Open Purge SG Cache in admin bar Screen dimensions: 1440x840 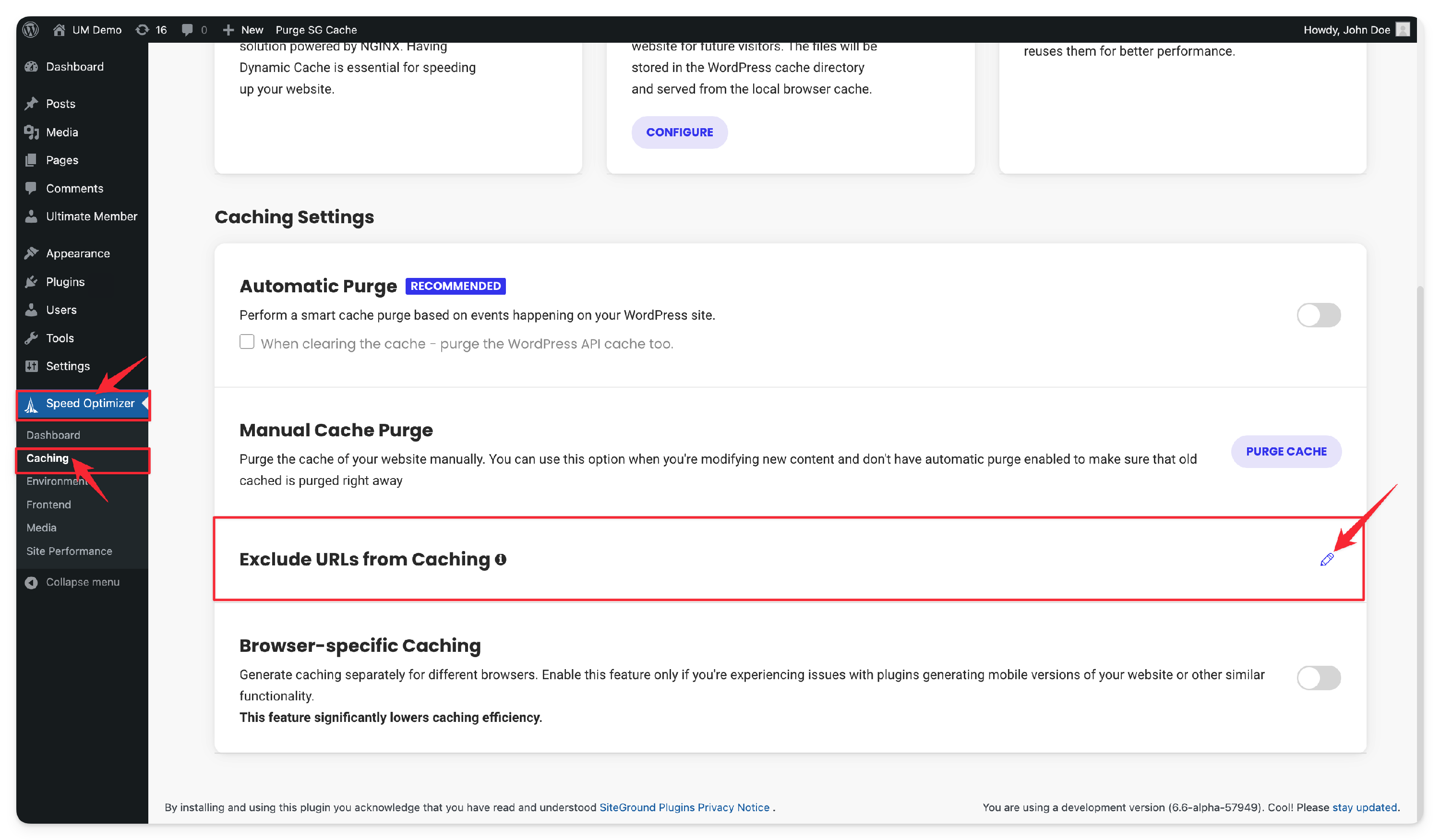pos(316,30)
